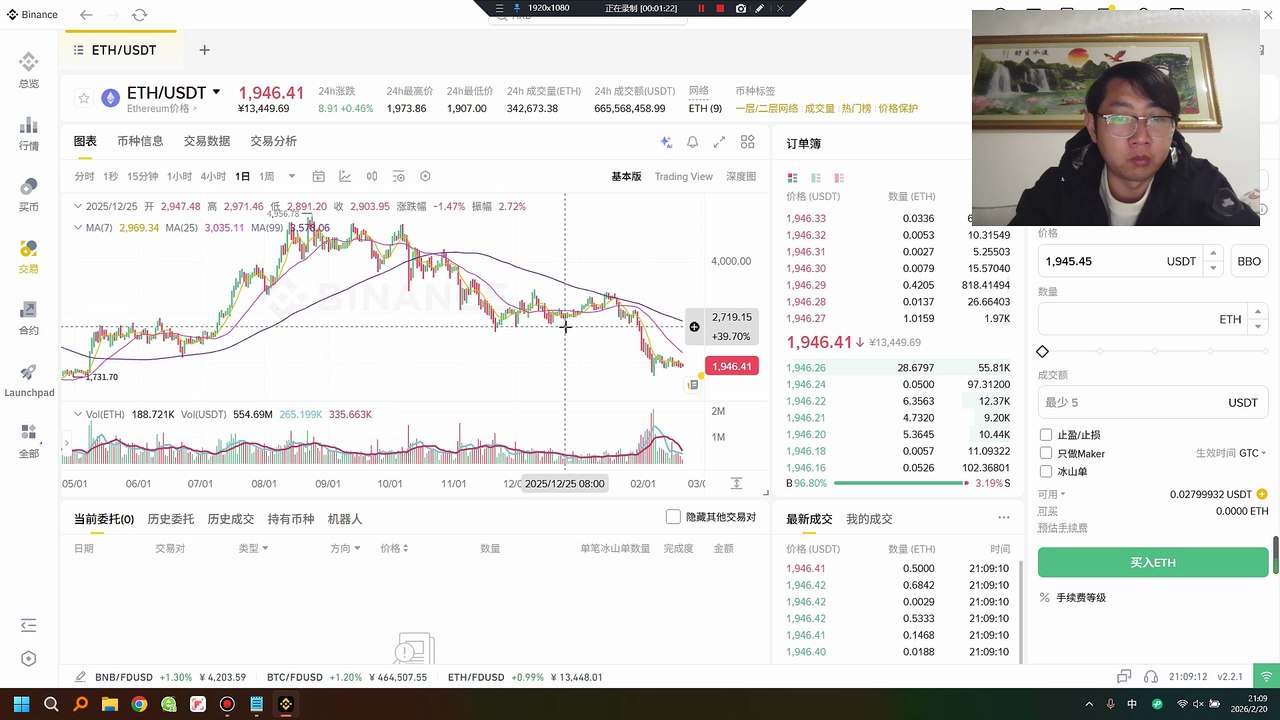Select the 4小时 chart interval
This screenshot has width=1280, height=720.
213,176
